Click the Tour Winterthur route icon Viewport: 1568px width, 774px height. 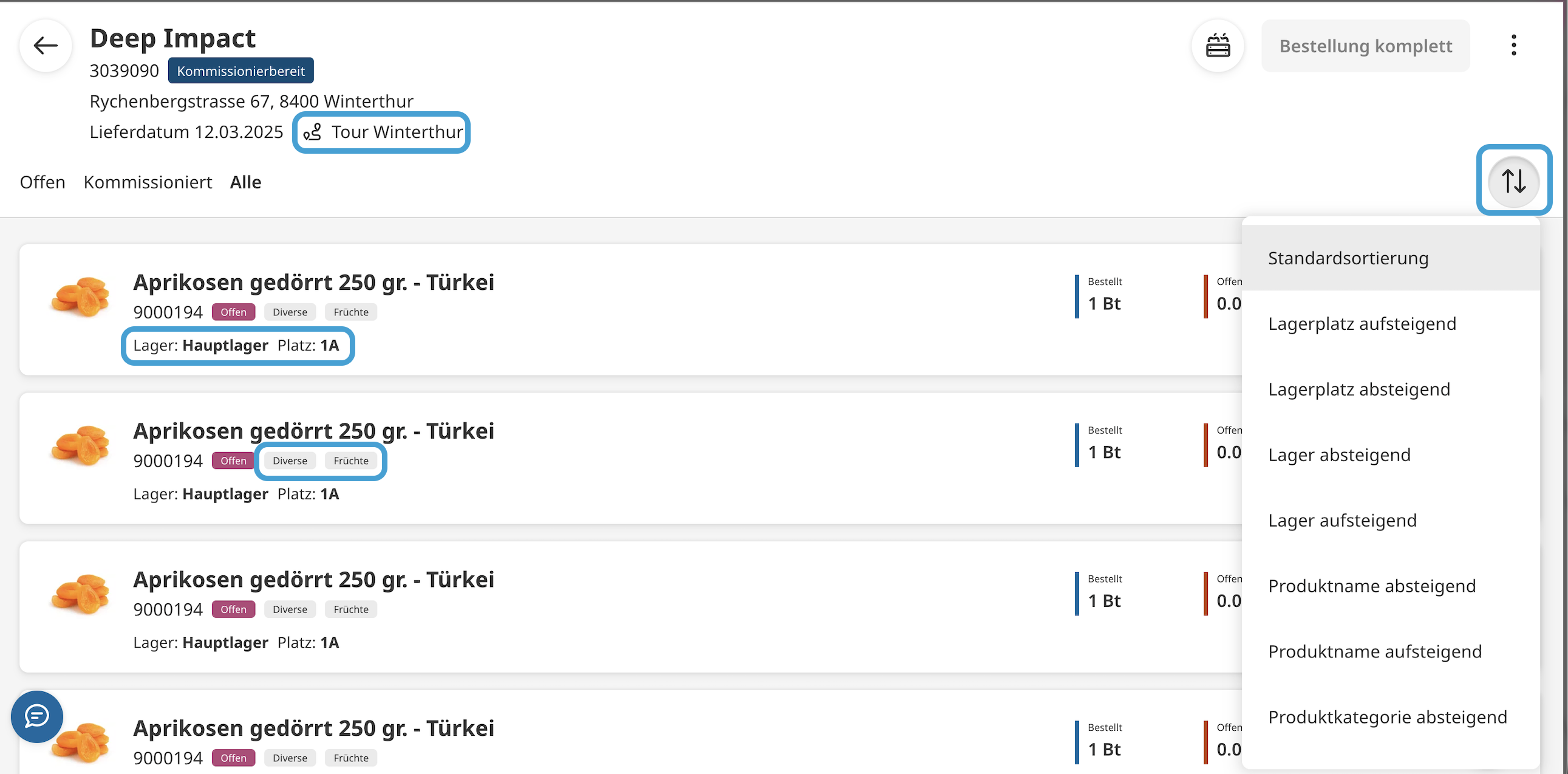tap(313, 132)
